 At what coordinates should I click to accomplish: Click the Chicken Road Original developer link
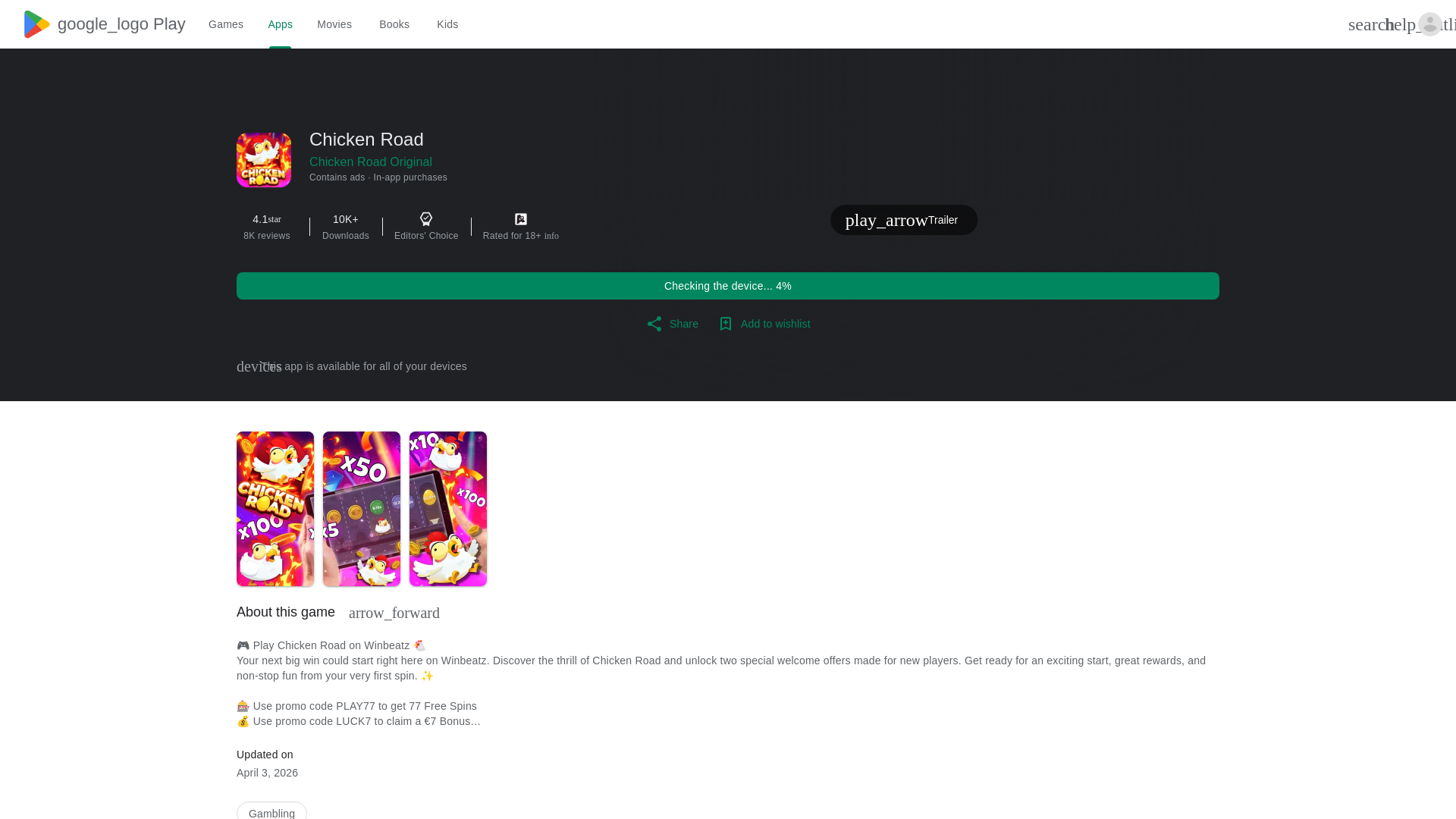[x=371, y=162]
